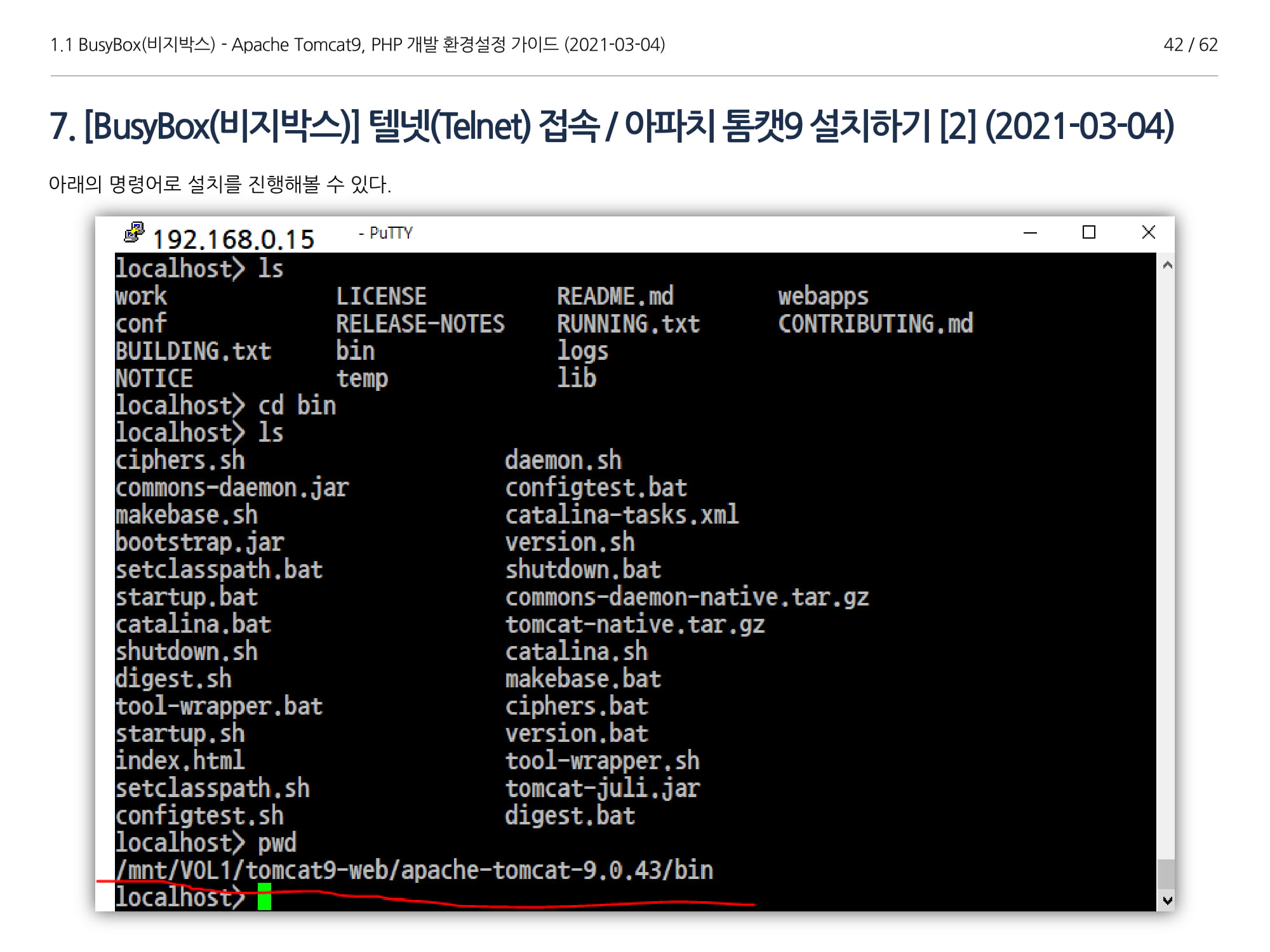Maximize the PuTTY terminal window
The height and width of the screenshot is (952, 1270).
point(1089,233)
